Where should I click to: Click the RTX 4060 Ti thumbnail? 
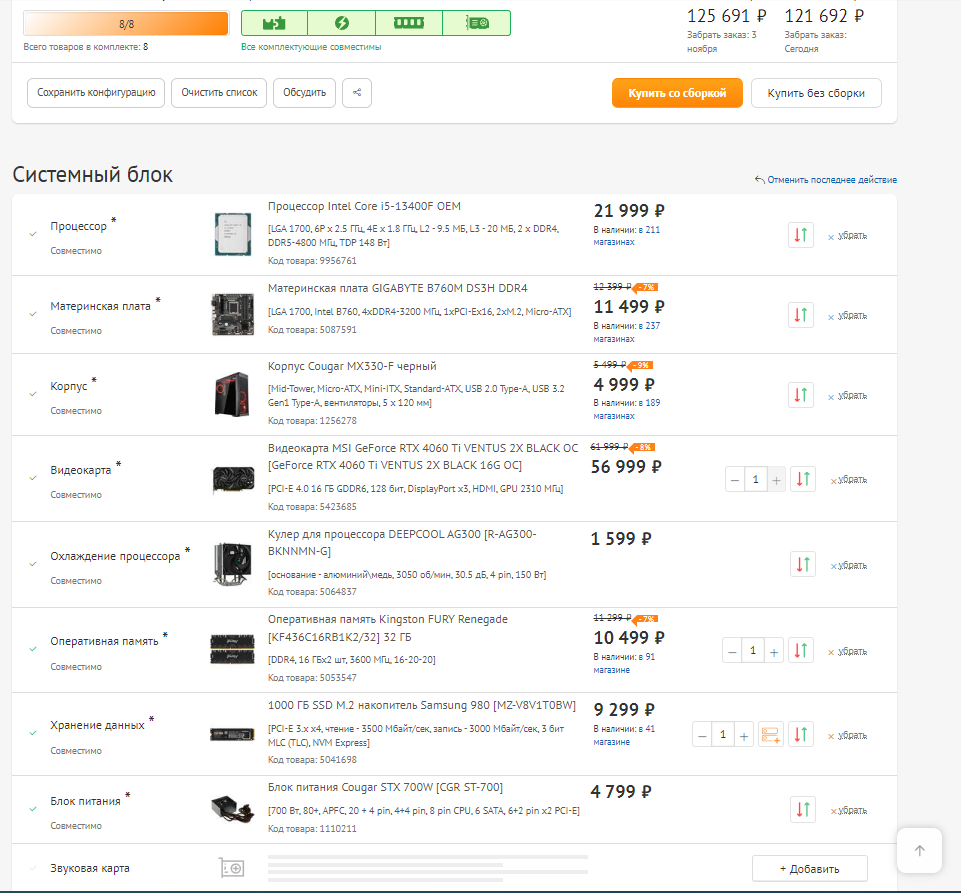tap(234, 479)
